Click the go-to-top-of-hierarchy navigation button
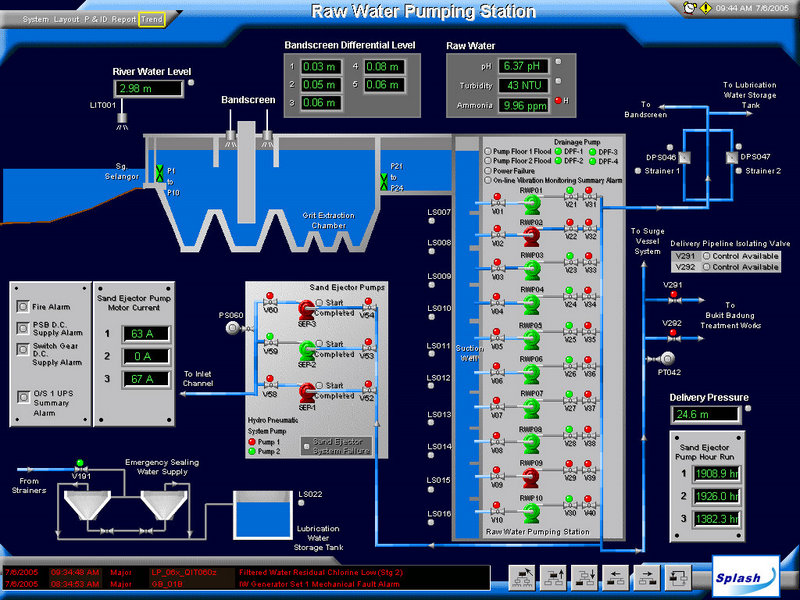The height and width of the screenshot is (600, 800). 521,578
